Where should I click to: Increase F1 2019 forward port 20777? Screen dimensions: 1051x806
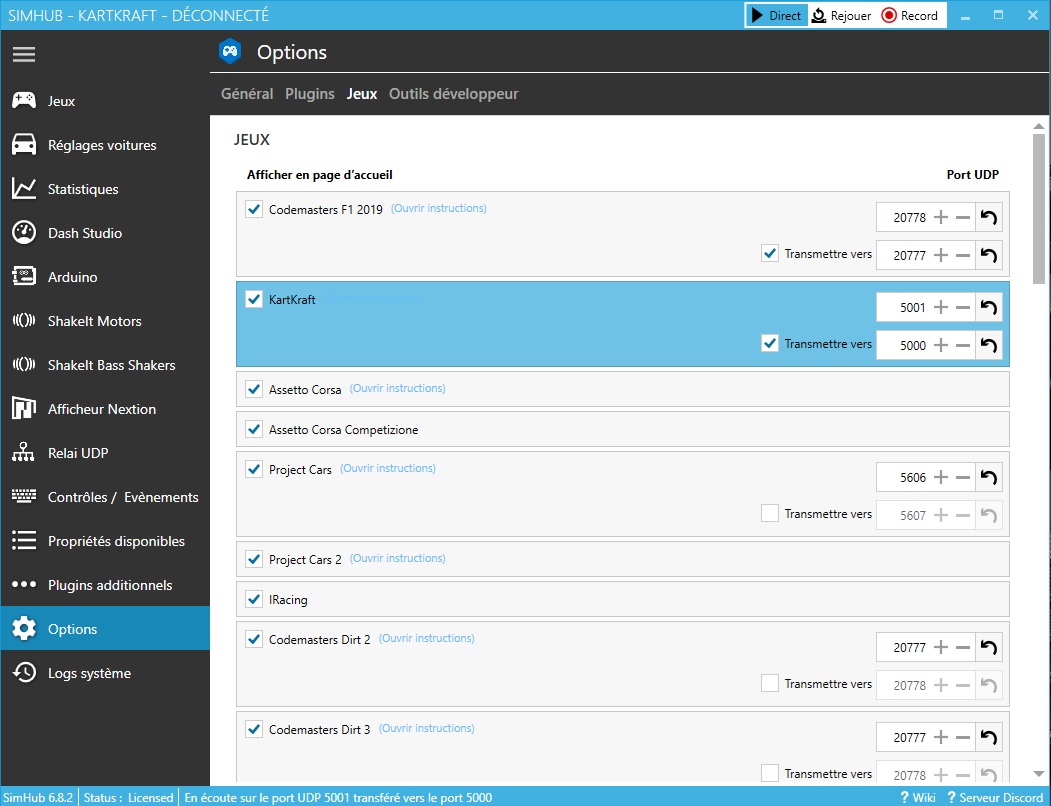tap(941, 255)
